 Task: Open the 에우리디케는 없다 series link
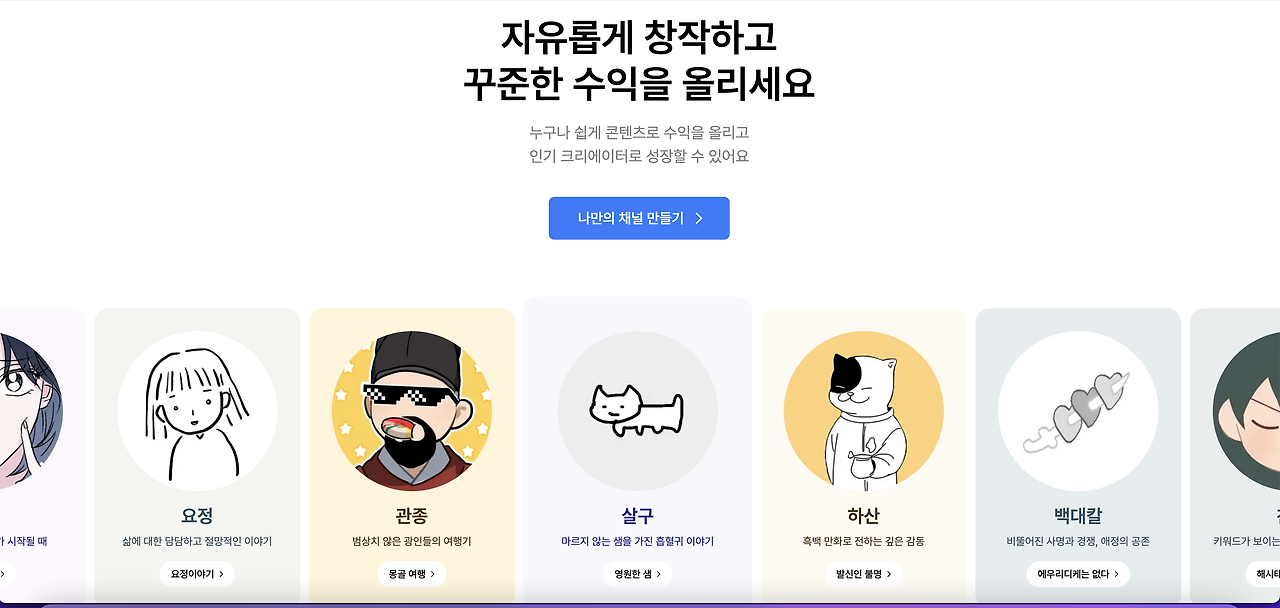1078,574
